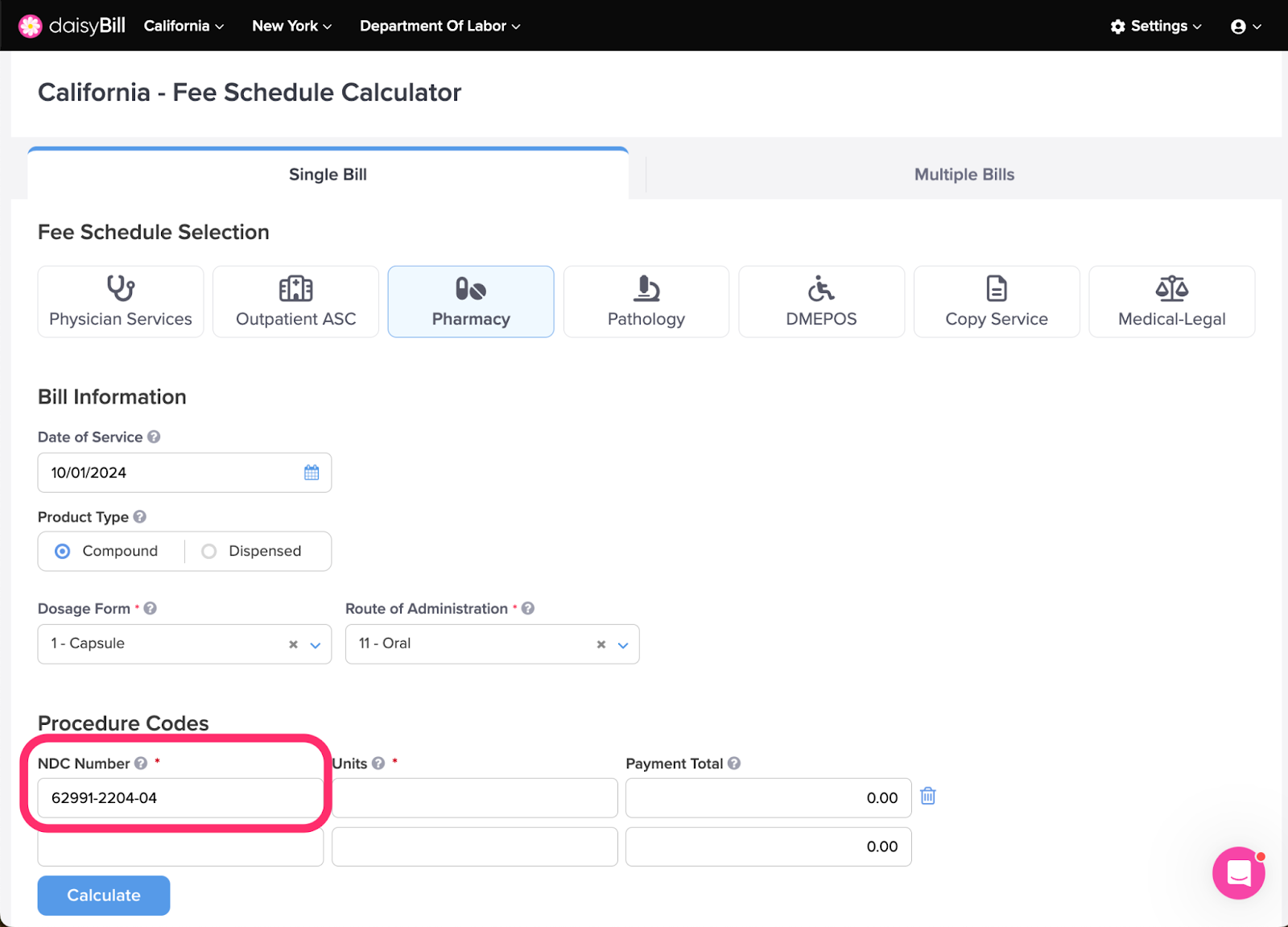This screenshot has height=927, width=1288.
Task: Click the Calculate button
Action: coord(104,896)
